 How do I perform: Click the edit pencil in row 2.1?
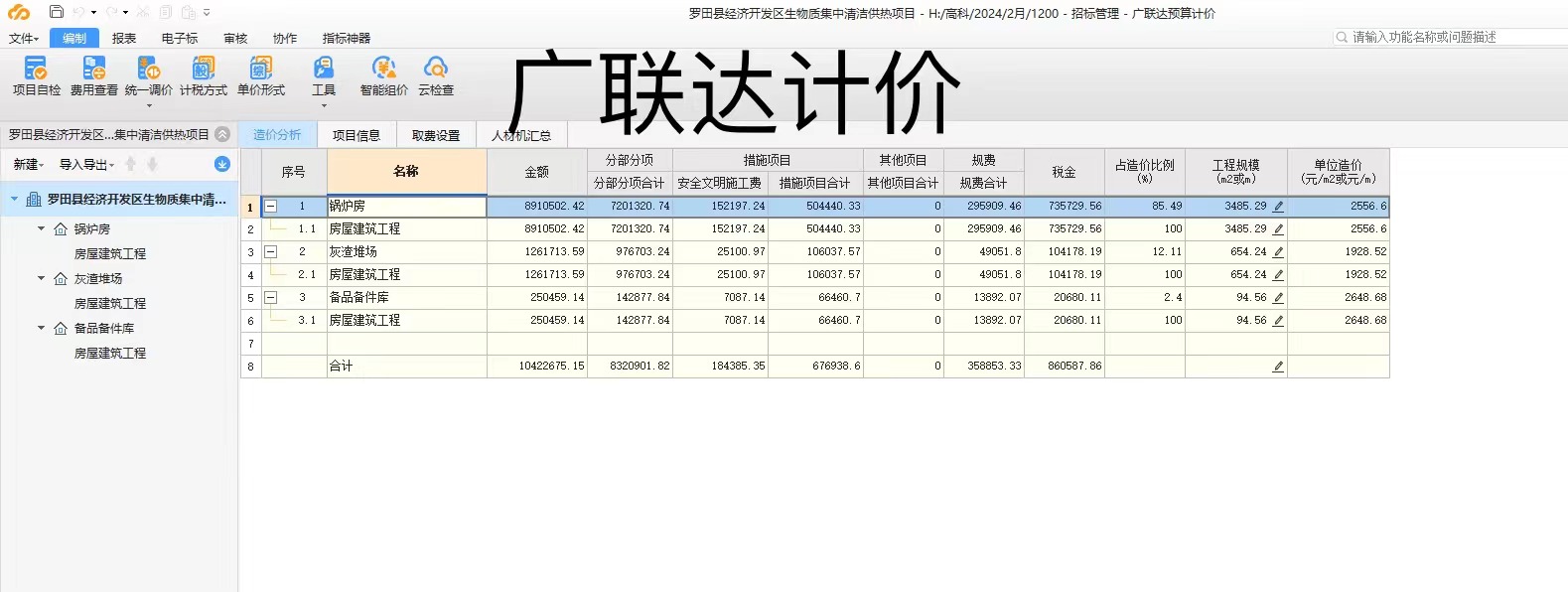click(1278, 275)
